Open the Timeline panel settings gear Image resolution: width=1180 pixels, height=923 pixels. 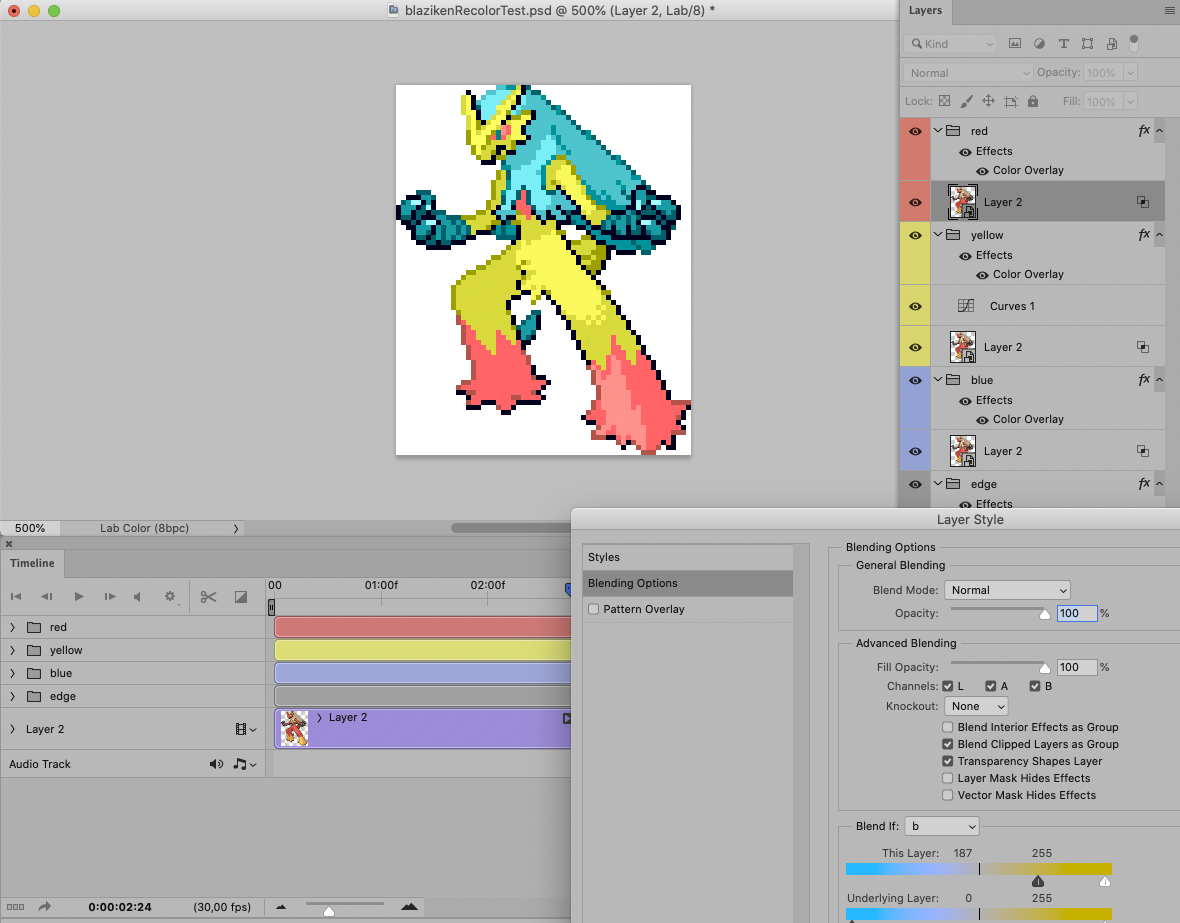170,596
